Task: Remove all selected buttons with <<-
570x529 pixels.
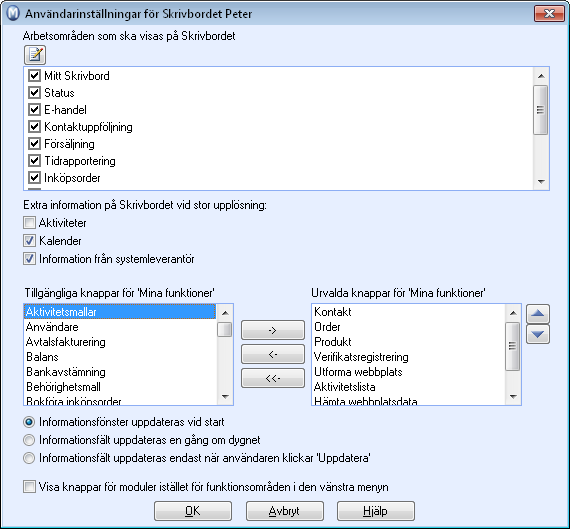Action: [x=273, y=378]
